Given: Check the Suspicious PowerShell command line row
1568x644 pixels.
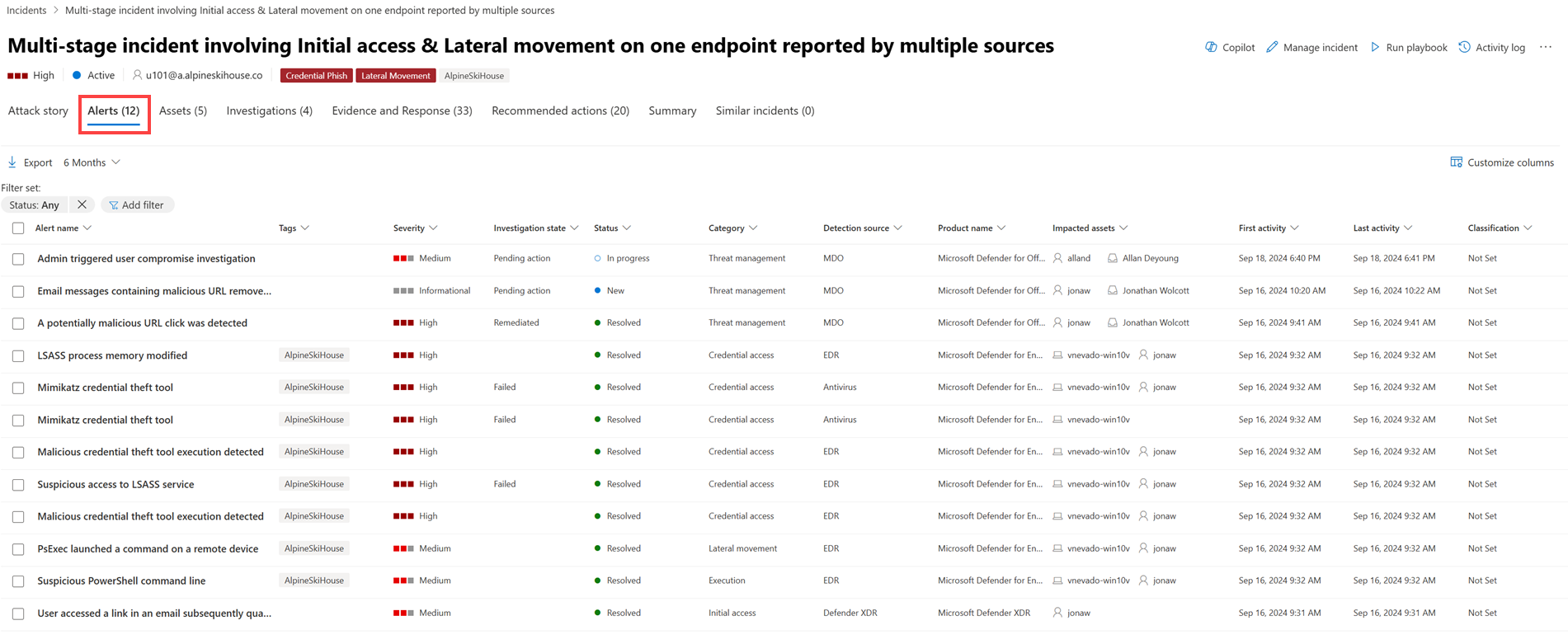Looking at the screenshot, I should [x=18, y=581].
